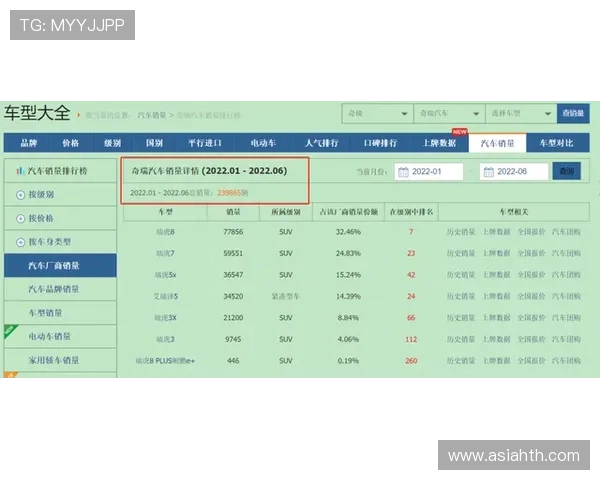600x480 pixels.
Task: Open the 瑞虎7 model link
Action: coord(165,253)
